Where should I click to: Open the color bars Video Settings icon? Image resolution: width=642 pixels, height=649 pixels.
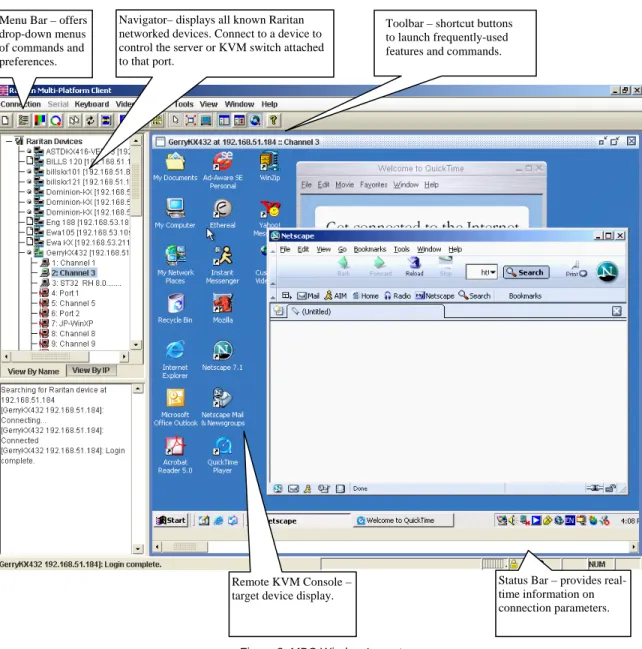[40, 120]
